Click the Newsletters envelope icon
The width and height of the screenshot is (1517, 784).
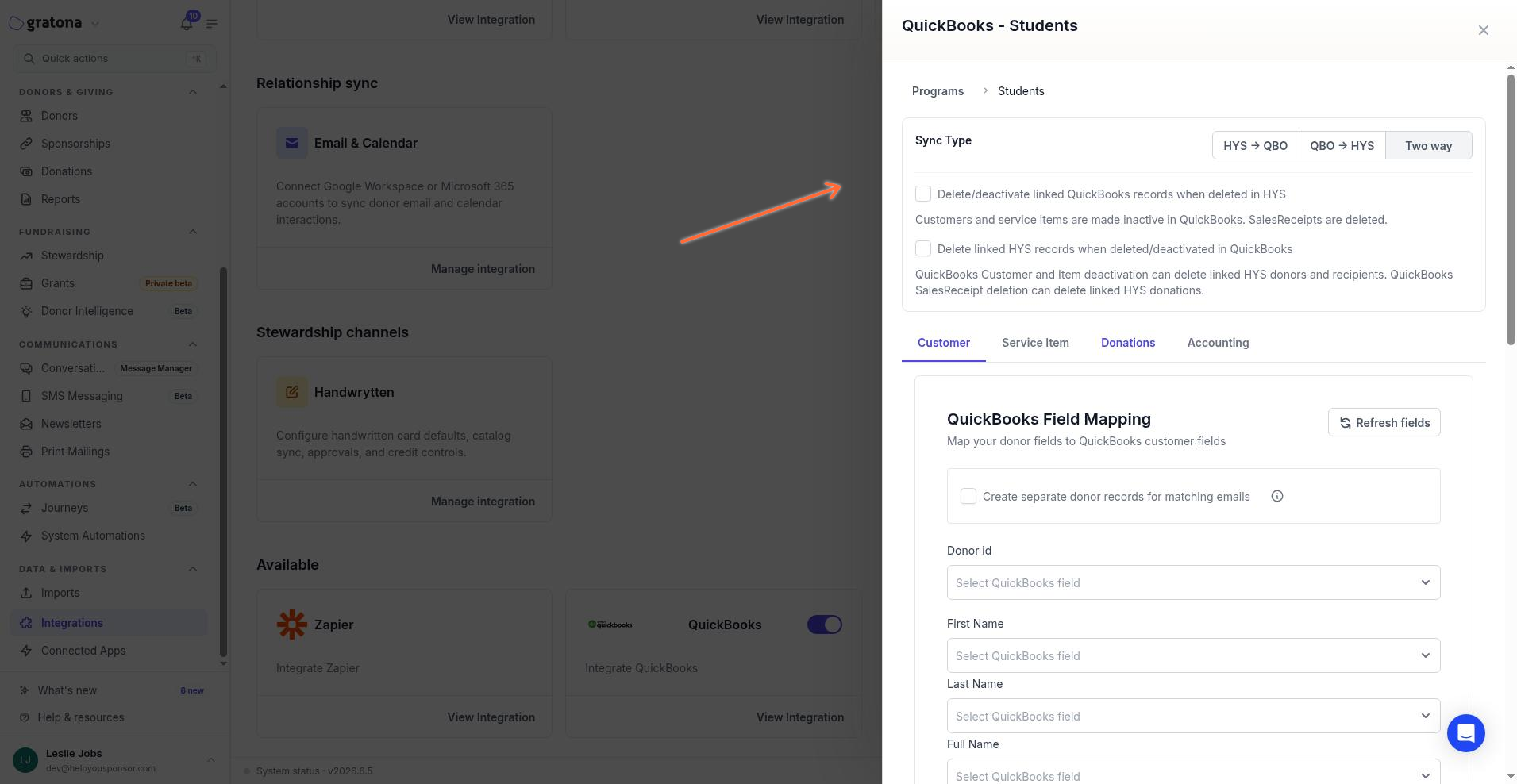click(26, 424)
